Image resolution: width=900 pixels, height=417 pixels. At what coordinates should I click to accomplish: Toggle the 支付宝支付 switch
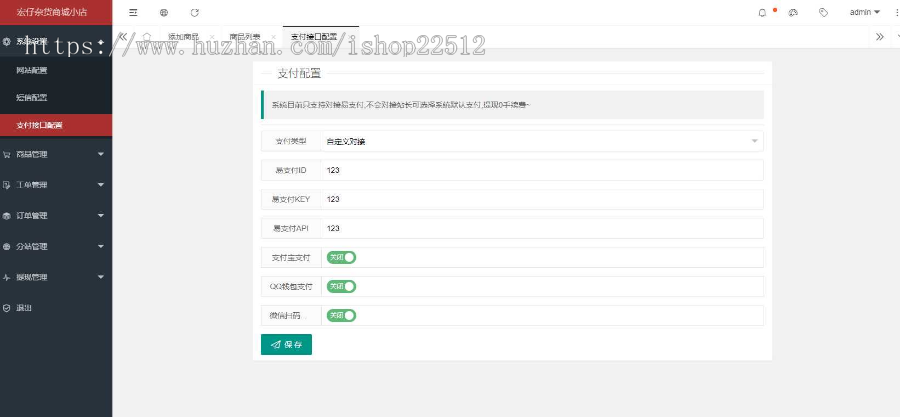[x=342, y=258]
